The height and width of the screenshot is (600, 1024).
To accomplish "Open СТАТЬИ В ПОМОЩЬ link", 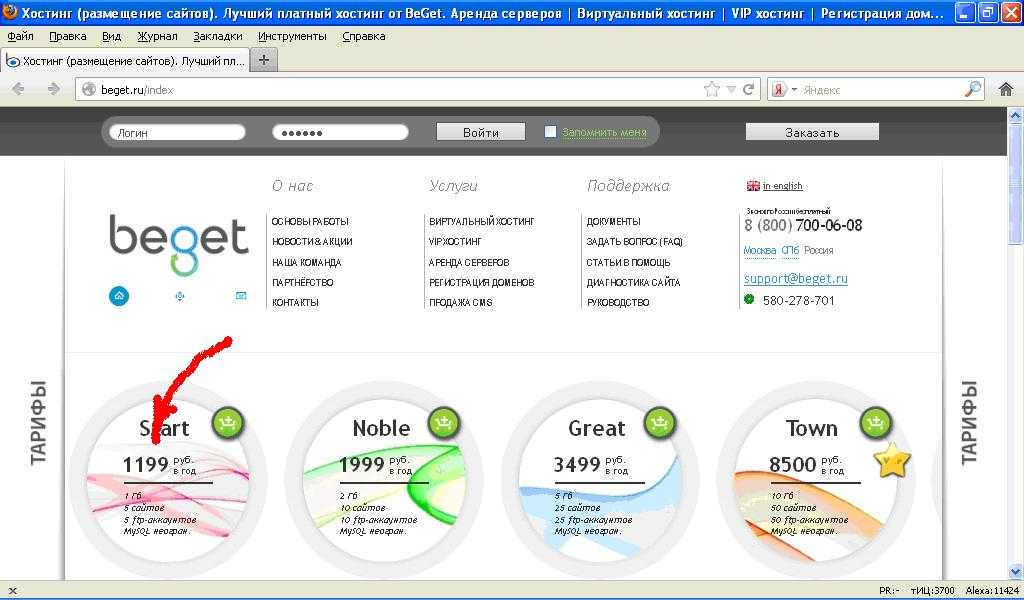I will (628, 262).
